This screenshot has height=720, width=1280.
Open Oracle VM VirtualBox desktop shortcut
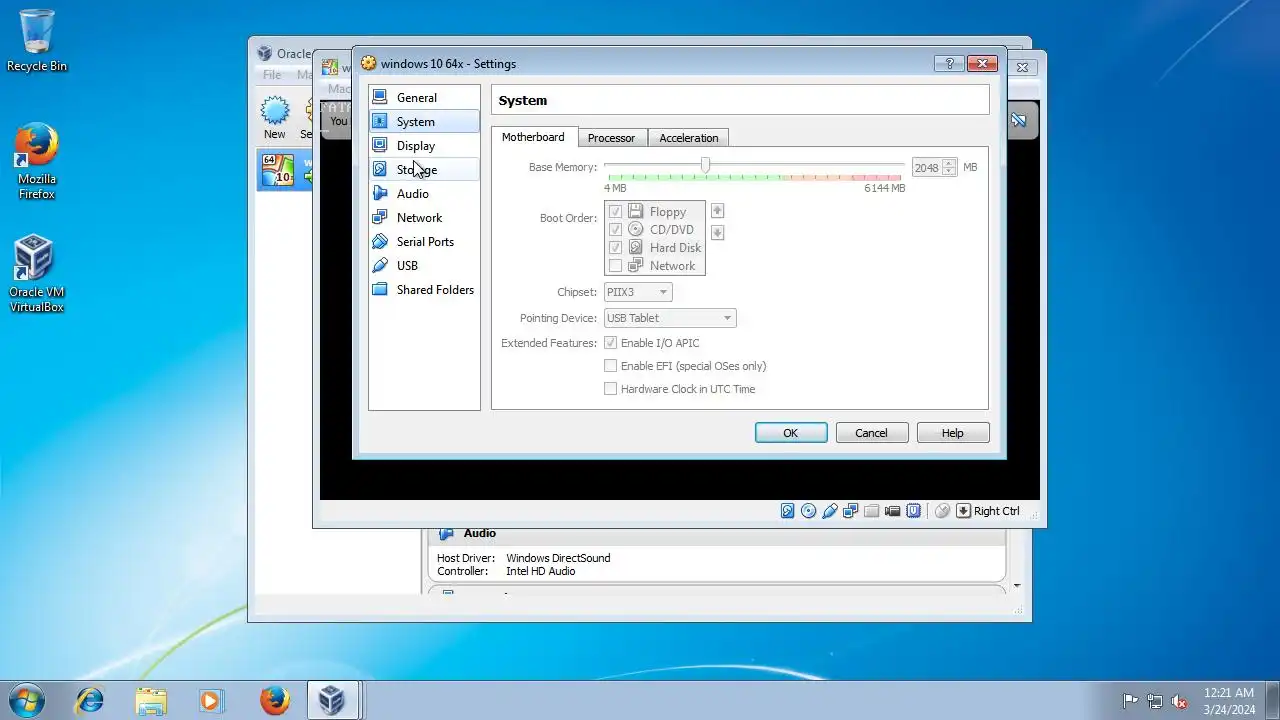pyautogui.click(x=37, y=274)
